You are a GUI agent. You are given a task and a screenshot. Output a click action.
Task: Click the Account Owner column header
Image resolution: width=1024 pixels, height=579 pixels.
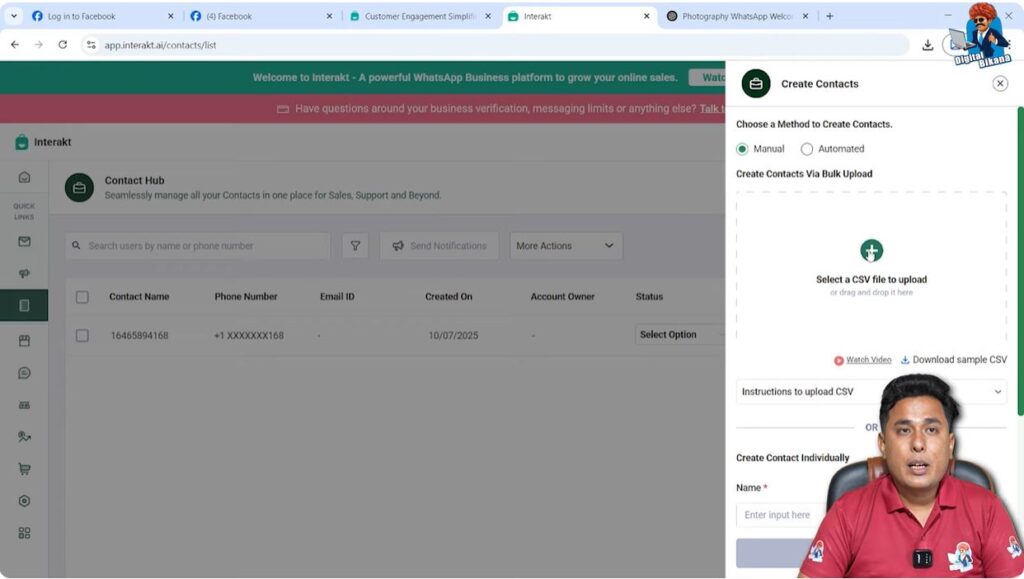click(562, 296)
